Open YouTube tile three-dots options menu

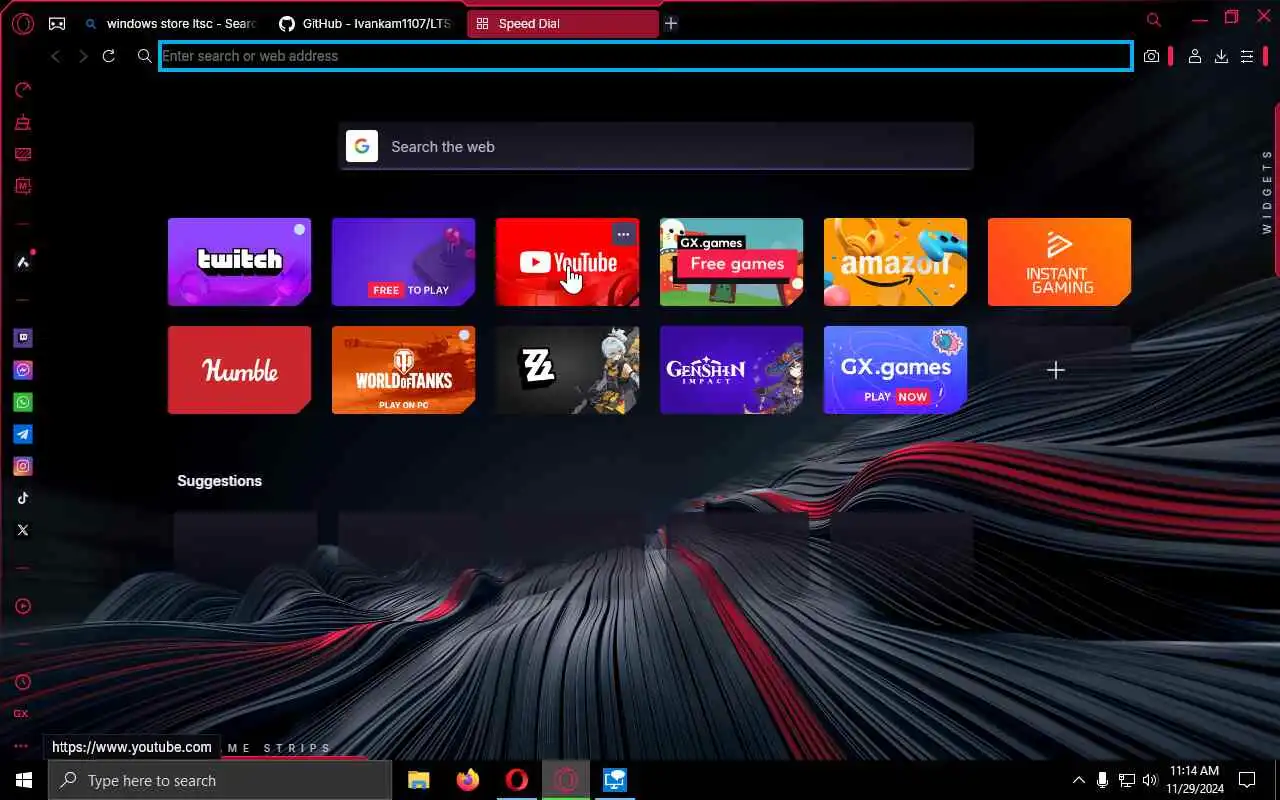(623, 234)
